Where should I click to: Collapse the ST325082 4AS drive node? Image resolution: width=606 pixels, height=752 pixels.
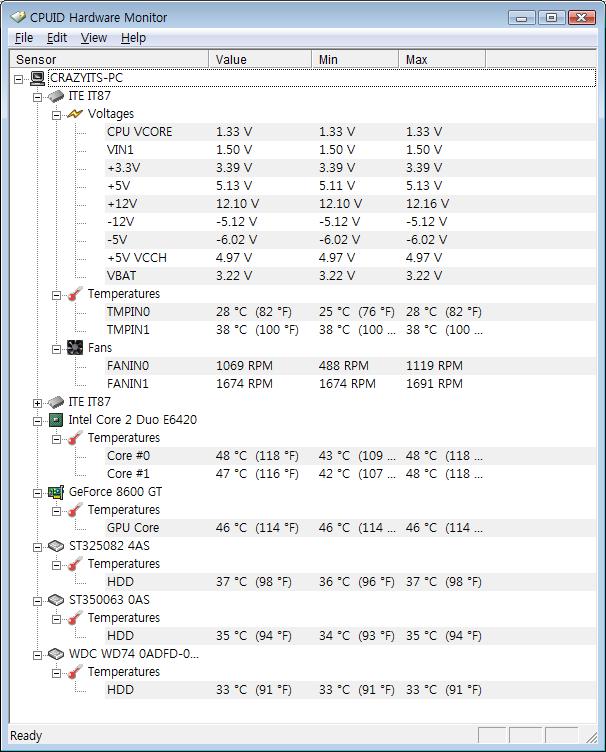tap(37, 547)
